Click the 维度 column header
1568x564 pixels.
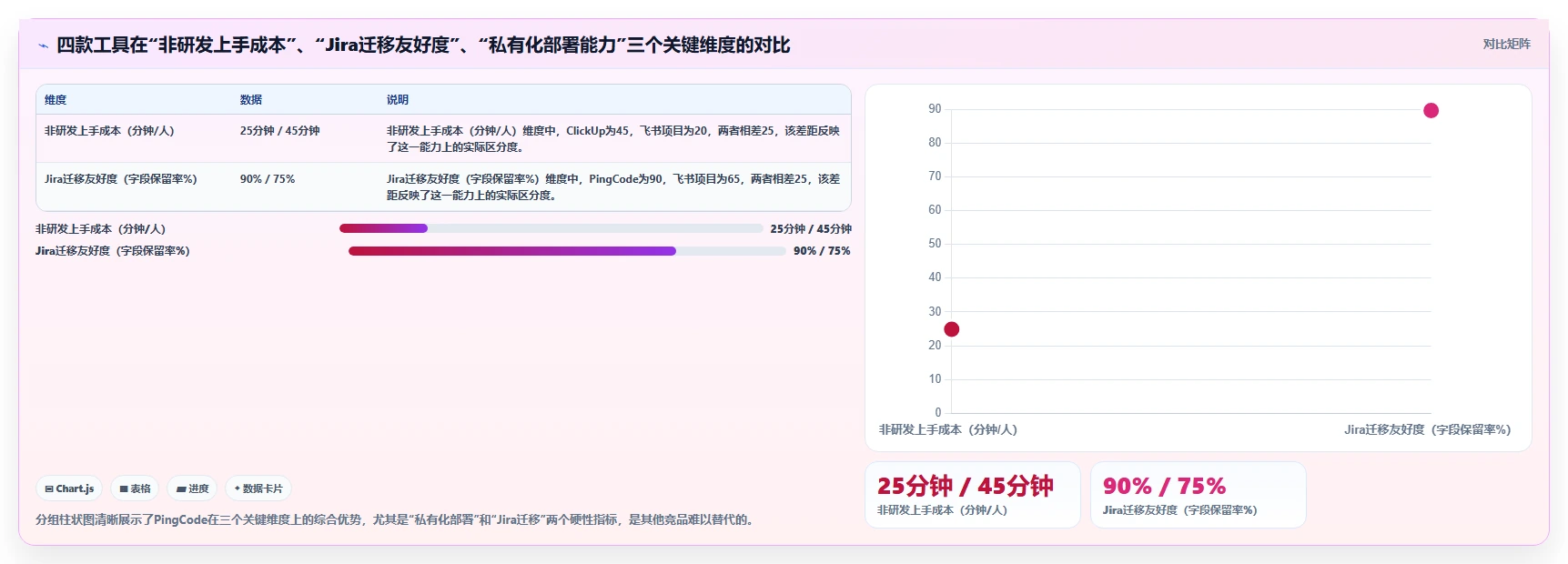pos(56,99)
